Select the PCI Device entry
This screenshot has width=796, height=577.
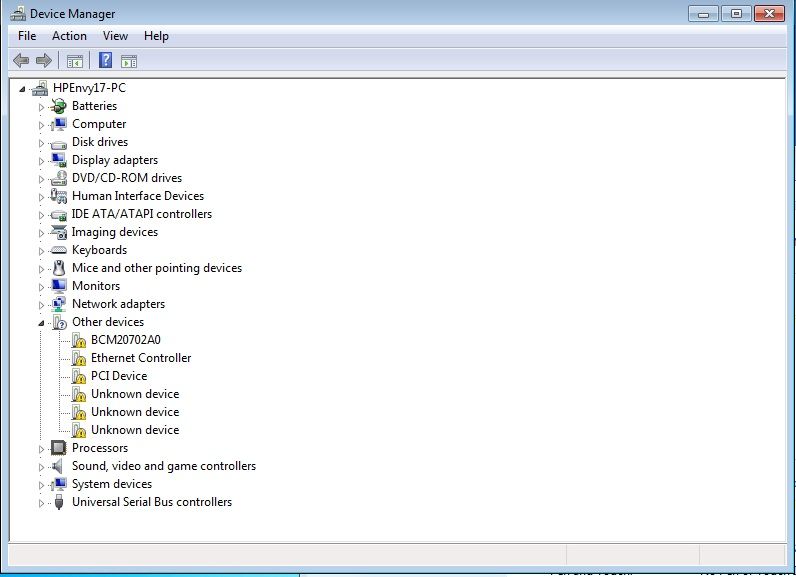[x=118, y=376]
